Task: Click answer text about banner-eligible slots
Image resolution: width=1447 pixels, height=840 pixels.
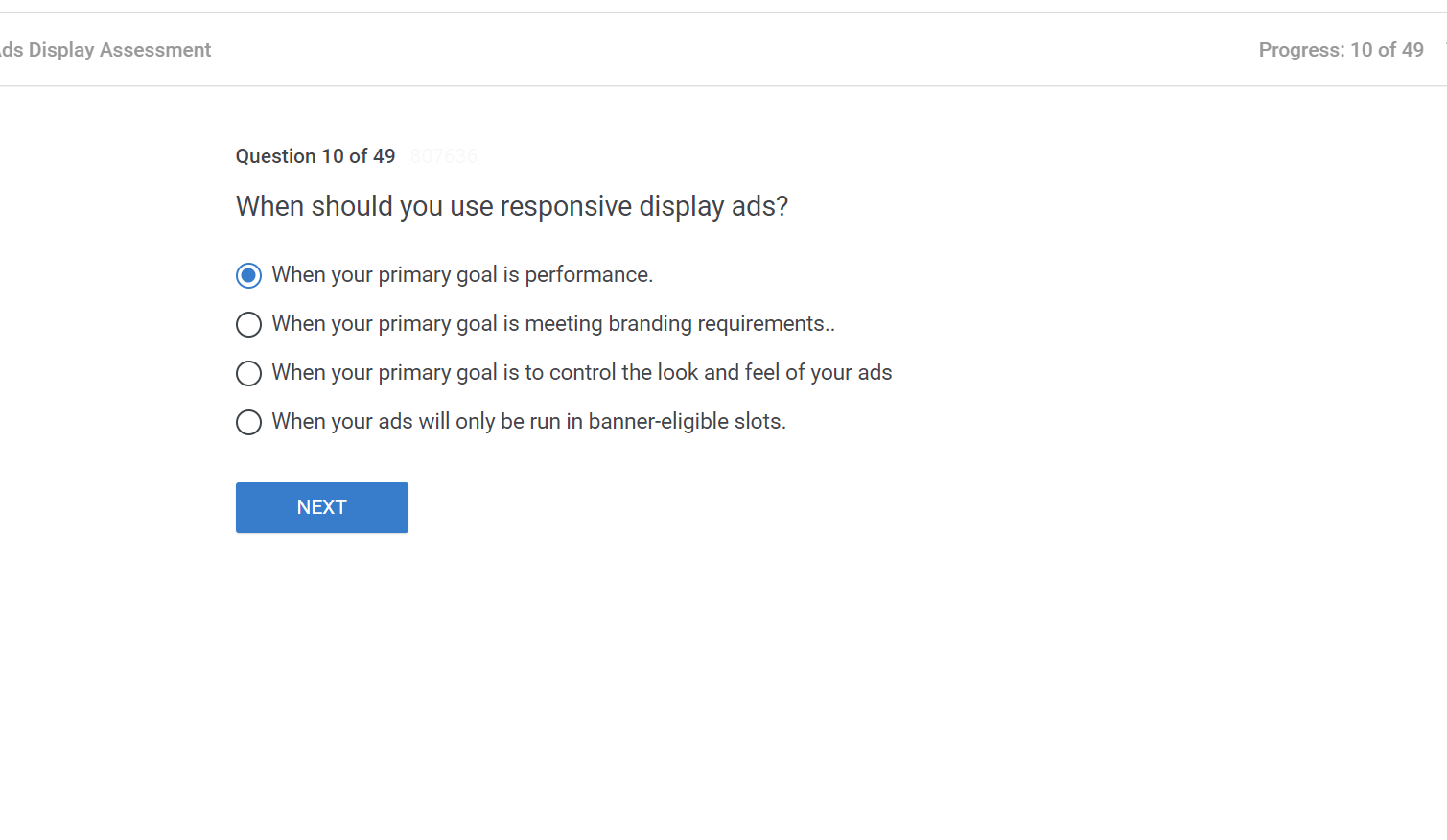Action: coord(528,422)
